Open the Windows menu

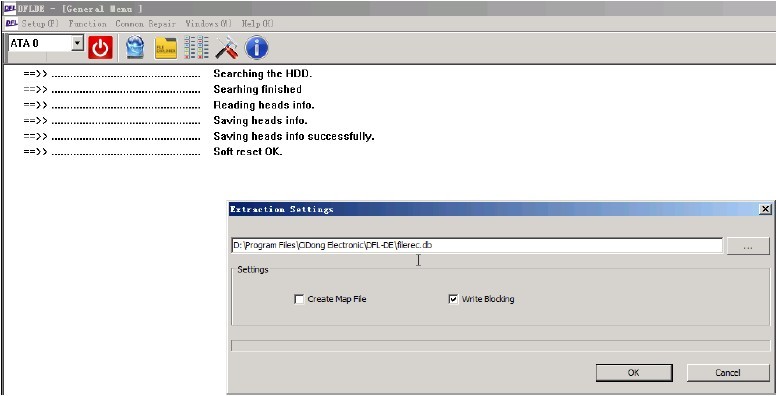click(x=208, y=23)
